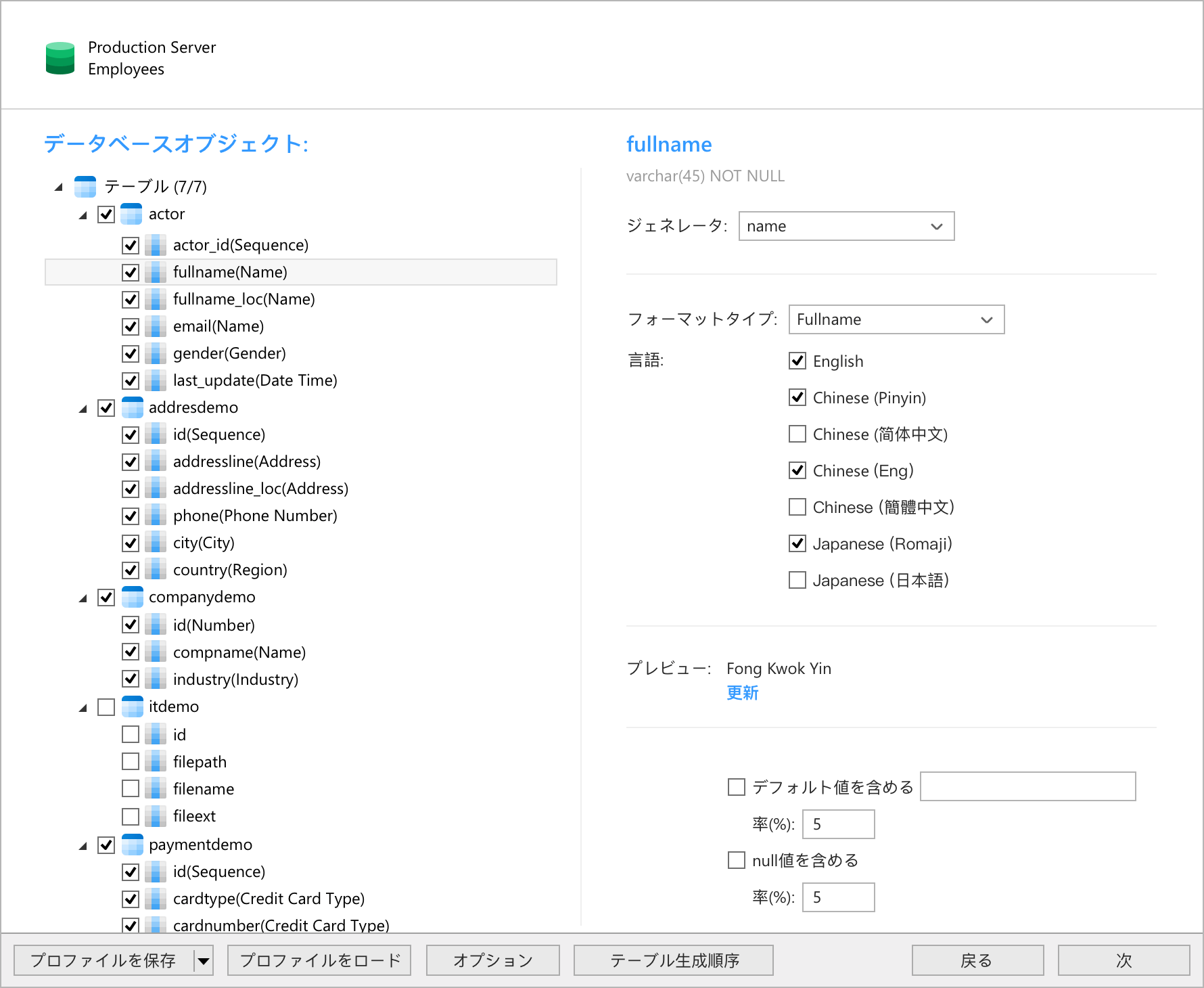Click the column icon beside filepath

click(156, 762)
